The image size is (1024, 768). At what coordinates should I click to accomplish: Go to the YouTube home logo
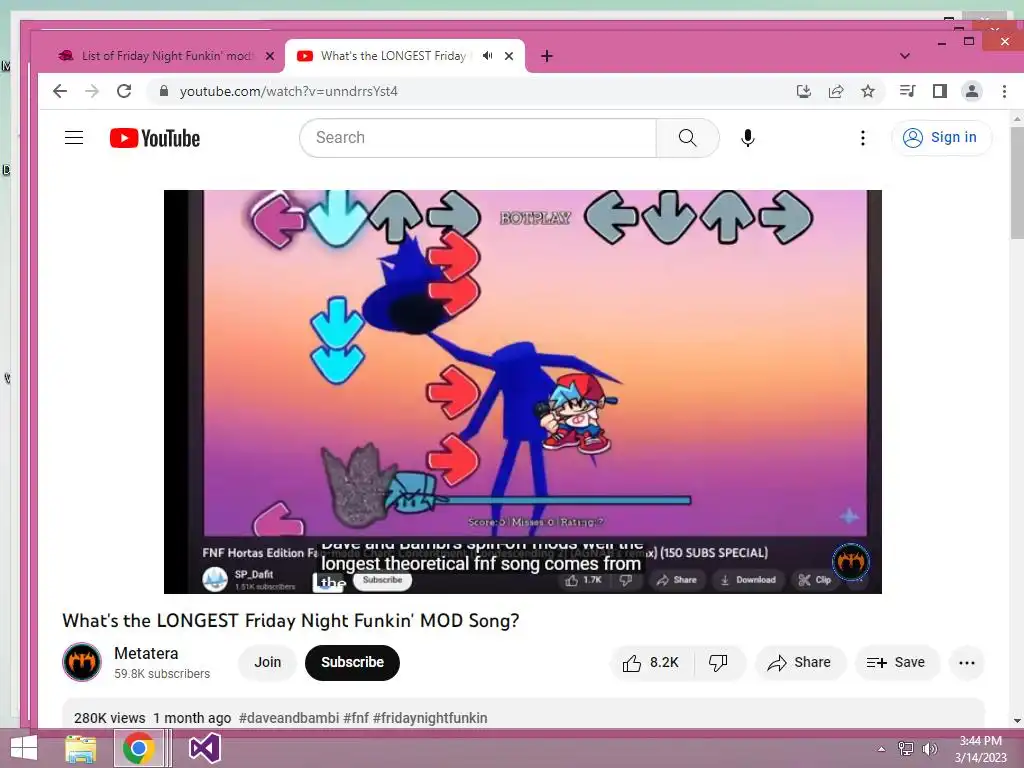coord(155,138)
